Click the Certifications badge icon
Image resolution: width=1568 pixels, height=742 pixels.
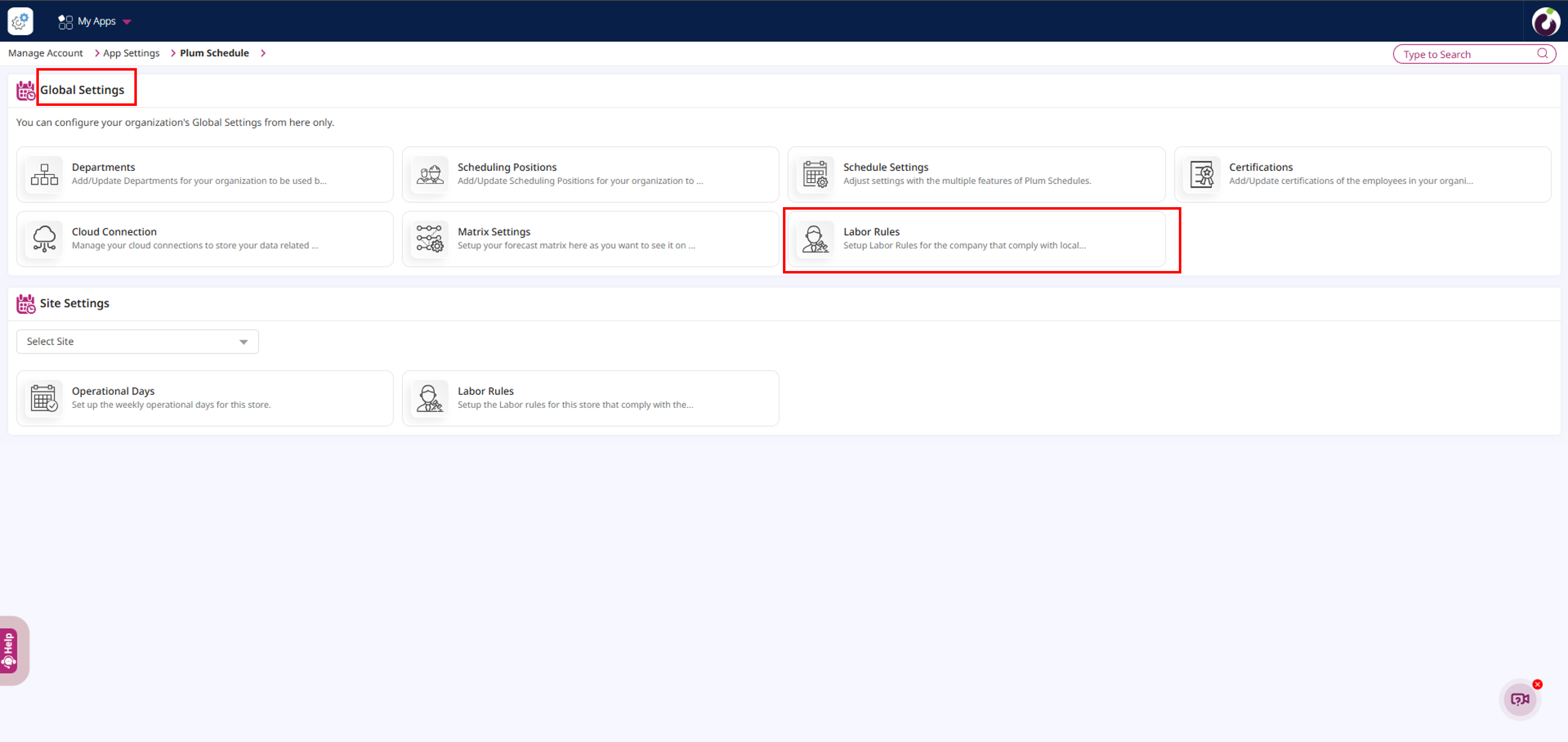point(1201,175)
